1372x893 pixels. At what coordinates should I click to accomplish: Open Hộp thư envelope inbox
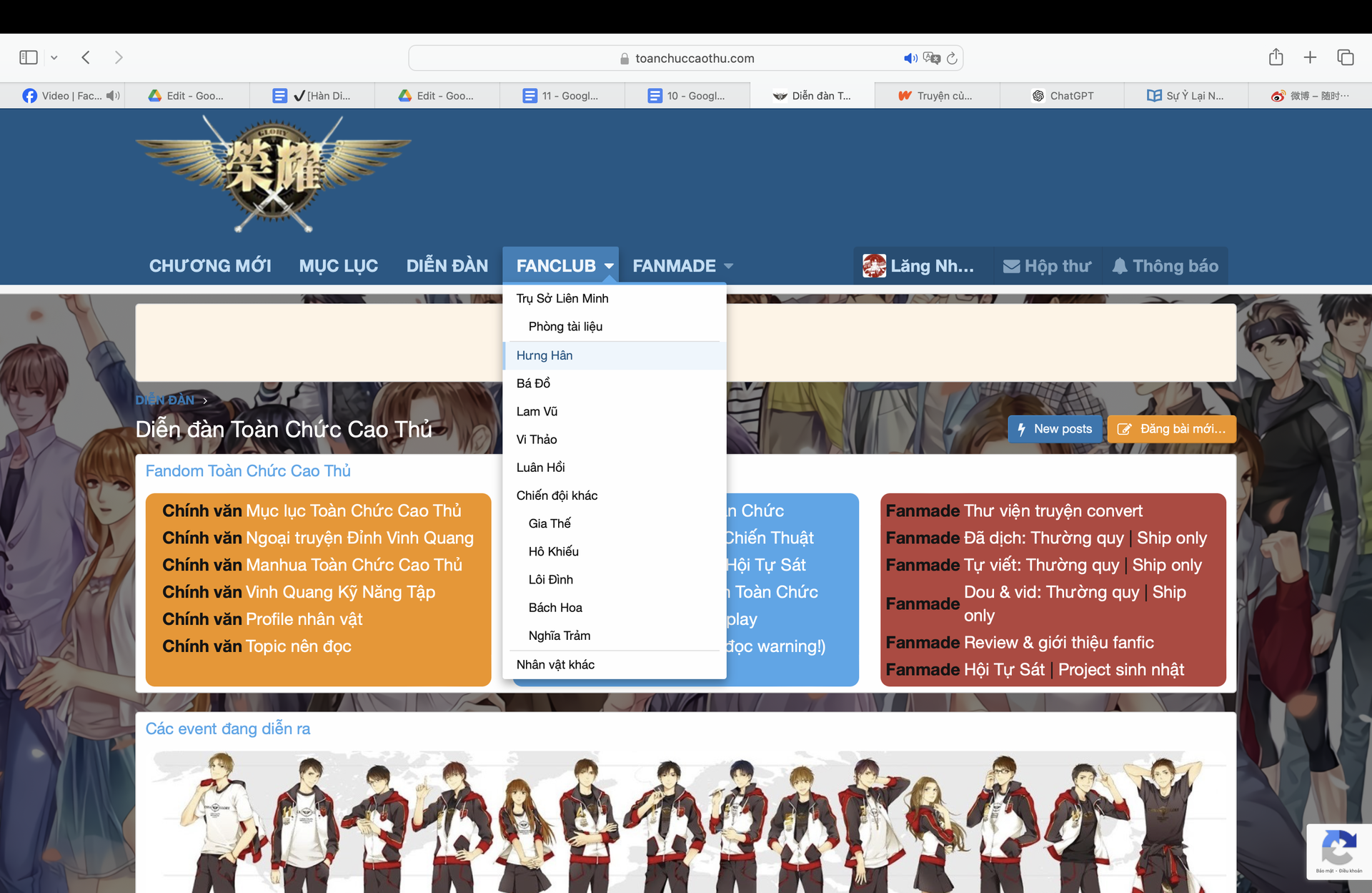click(1047, 266)
